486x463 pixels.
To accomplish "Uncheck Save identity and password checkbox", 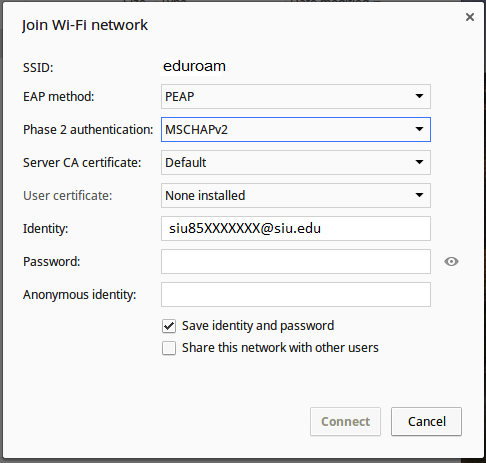I will (169, 326).
